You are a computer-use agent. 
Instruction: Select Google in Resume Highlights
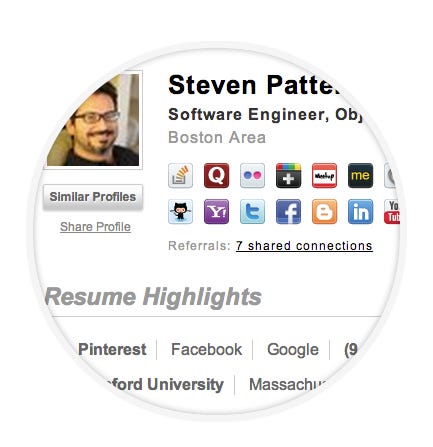click(x=293, y=350)
